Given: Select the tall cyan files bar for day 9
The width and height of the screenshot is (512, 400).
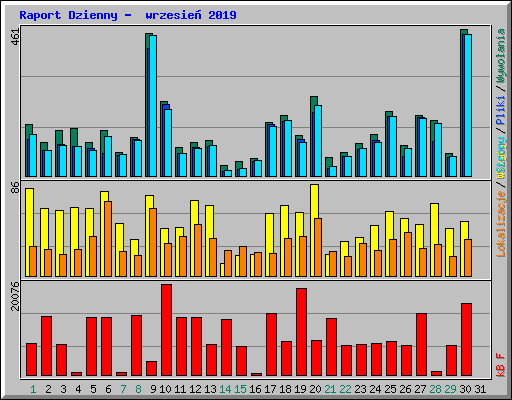Looking at the screenshot, I should (x=153, y=106).
